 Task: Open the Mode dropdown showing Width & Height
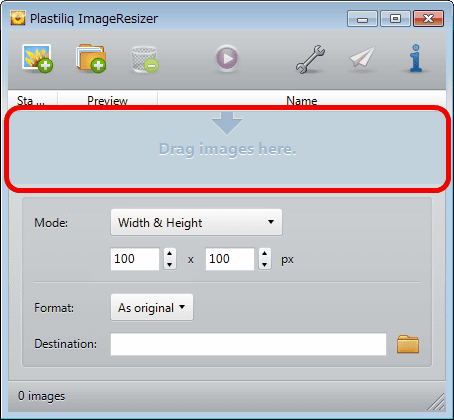pyautogui.click(x=196, y=222)
